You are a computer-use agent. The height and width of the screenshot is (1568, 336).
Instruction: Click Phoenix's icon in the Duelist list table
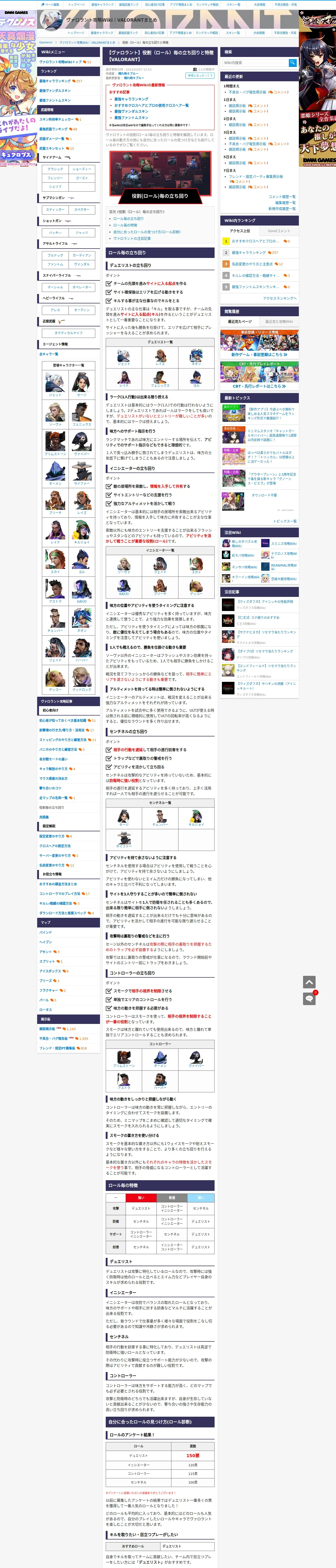pyautogui.click(x=160, y=377)
